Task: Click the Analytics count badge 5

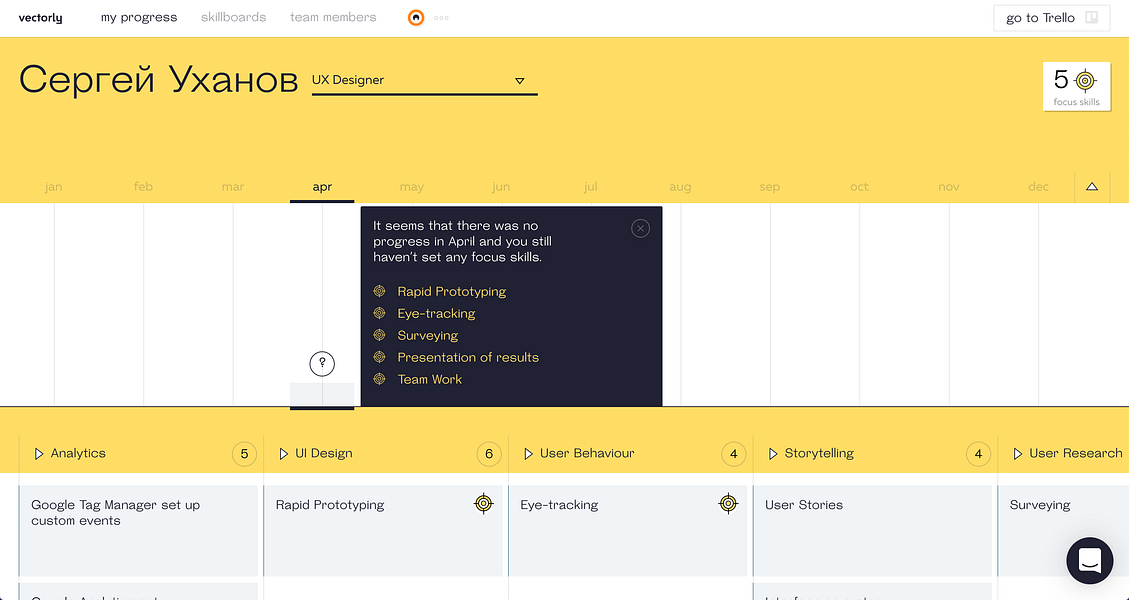Action: tap(244, 454)
